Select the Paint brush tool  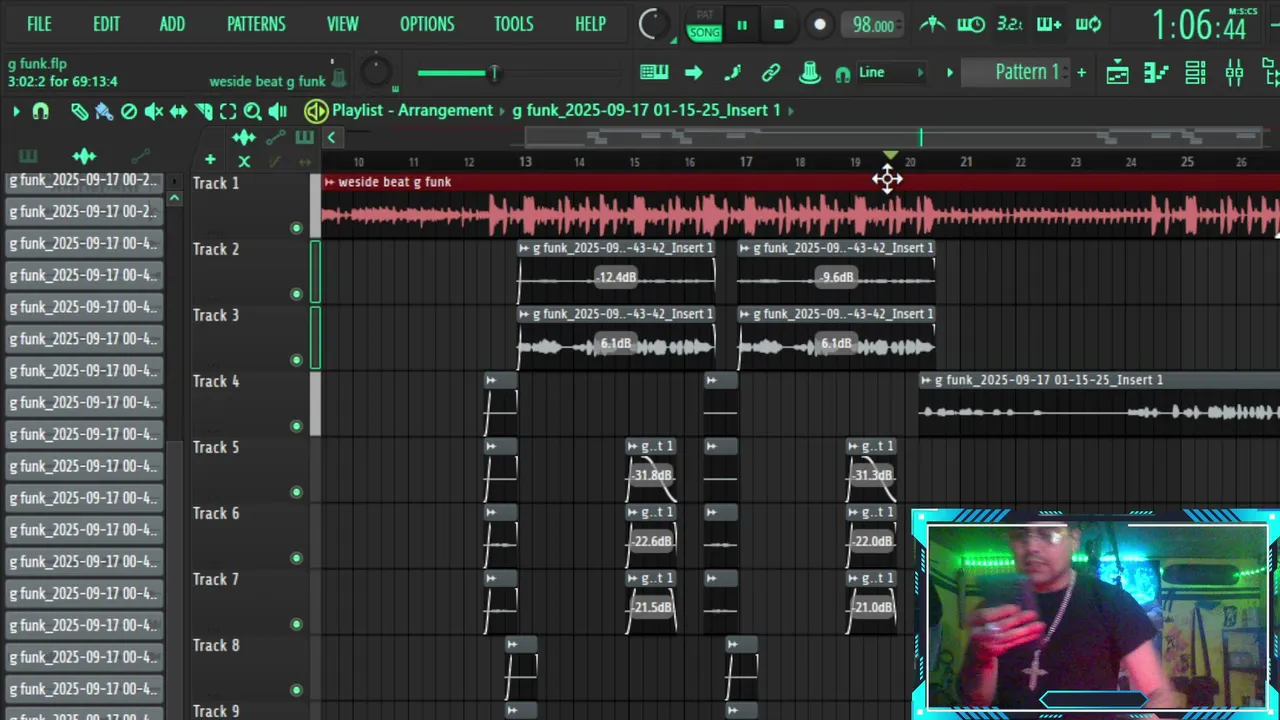(x=104, y=111)
